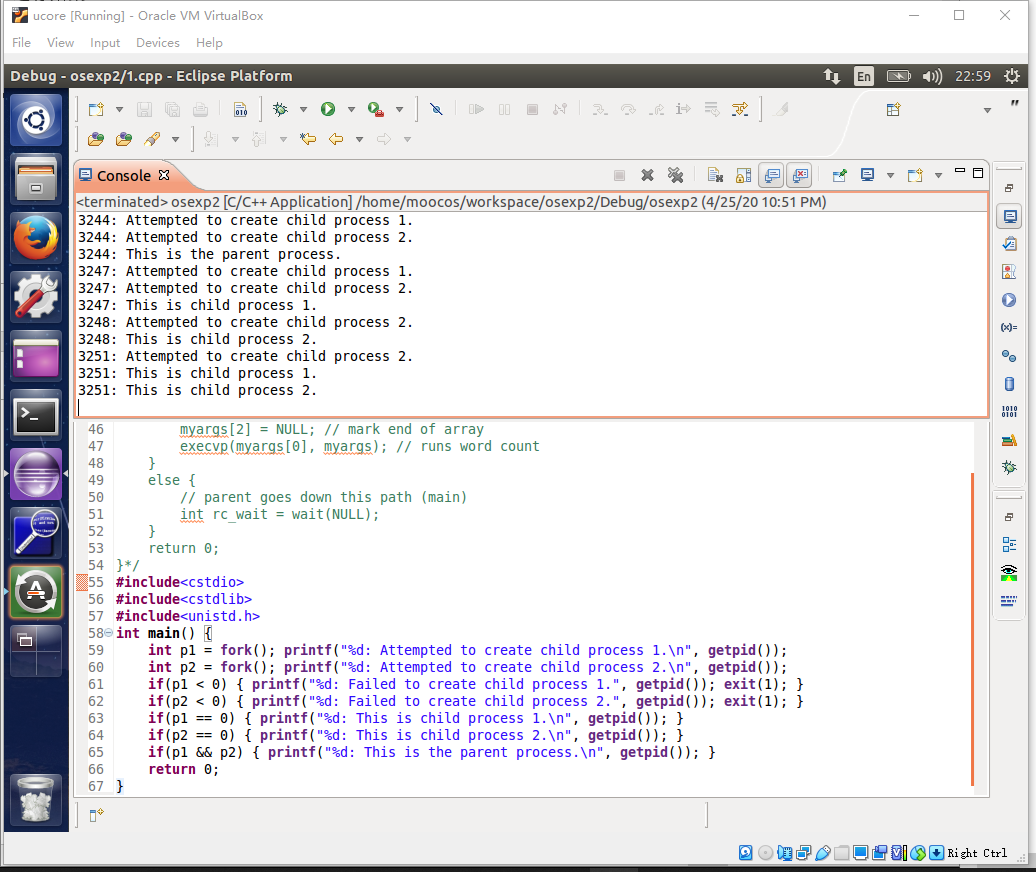Viewport: 1036px width, 872px height.
Task: Click the Search flashlight icon
Action: point(152,139)
